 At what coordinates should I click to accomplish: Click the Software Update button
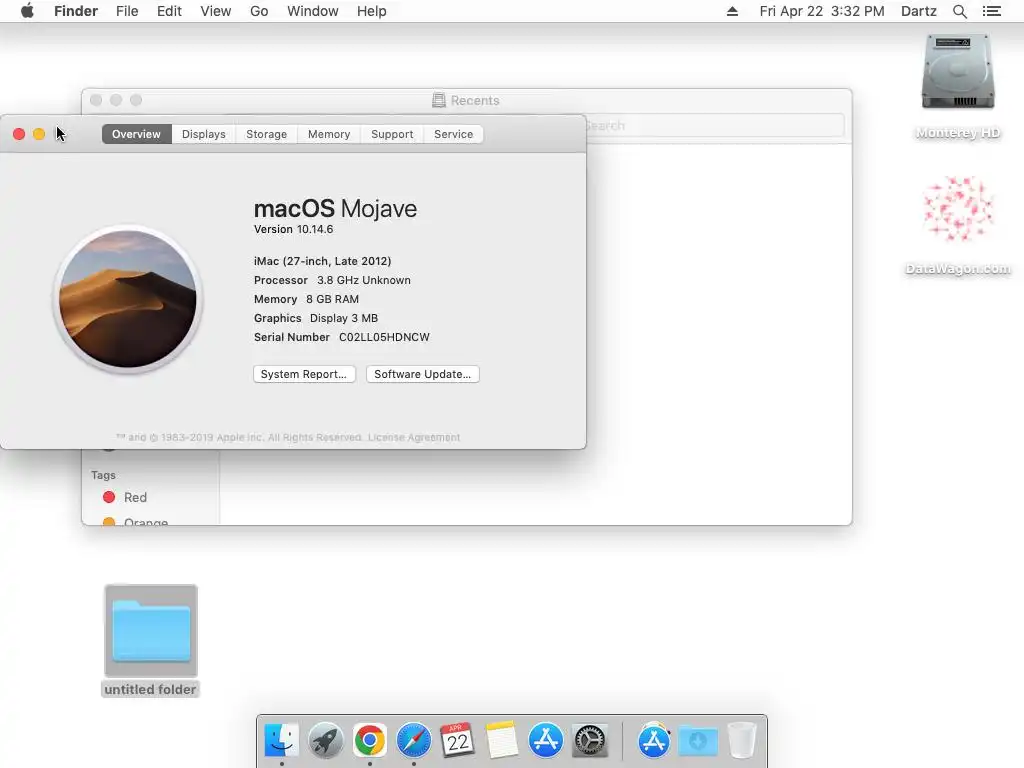[423, 374]
